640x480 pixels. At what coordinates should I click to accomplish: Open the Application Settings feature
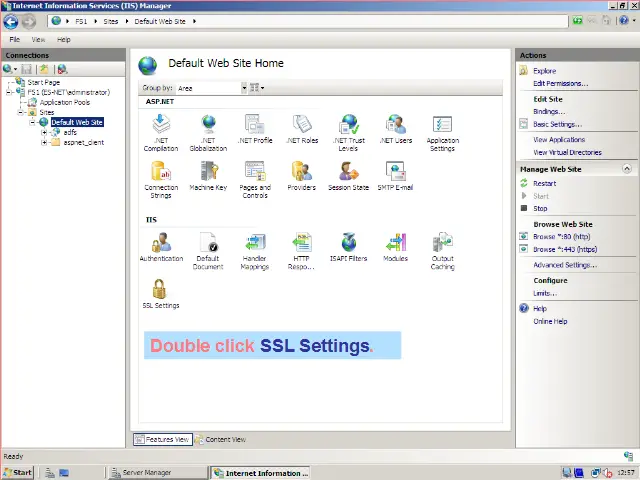pos(442,133)
